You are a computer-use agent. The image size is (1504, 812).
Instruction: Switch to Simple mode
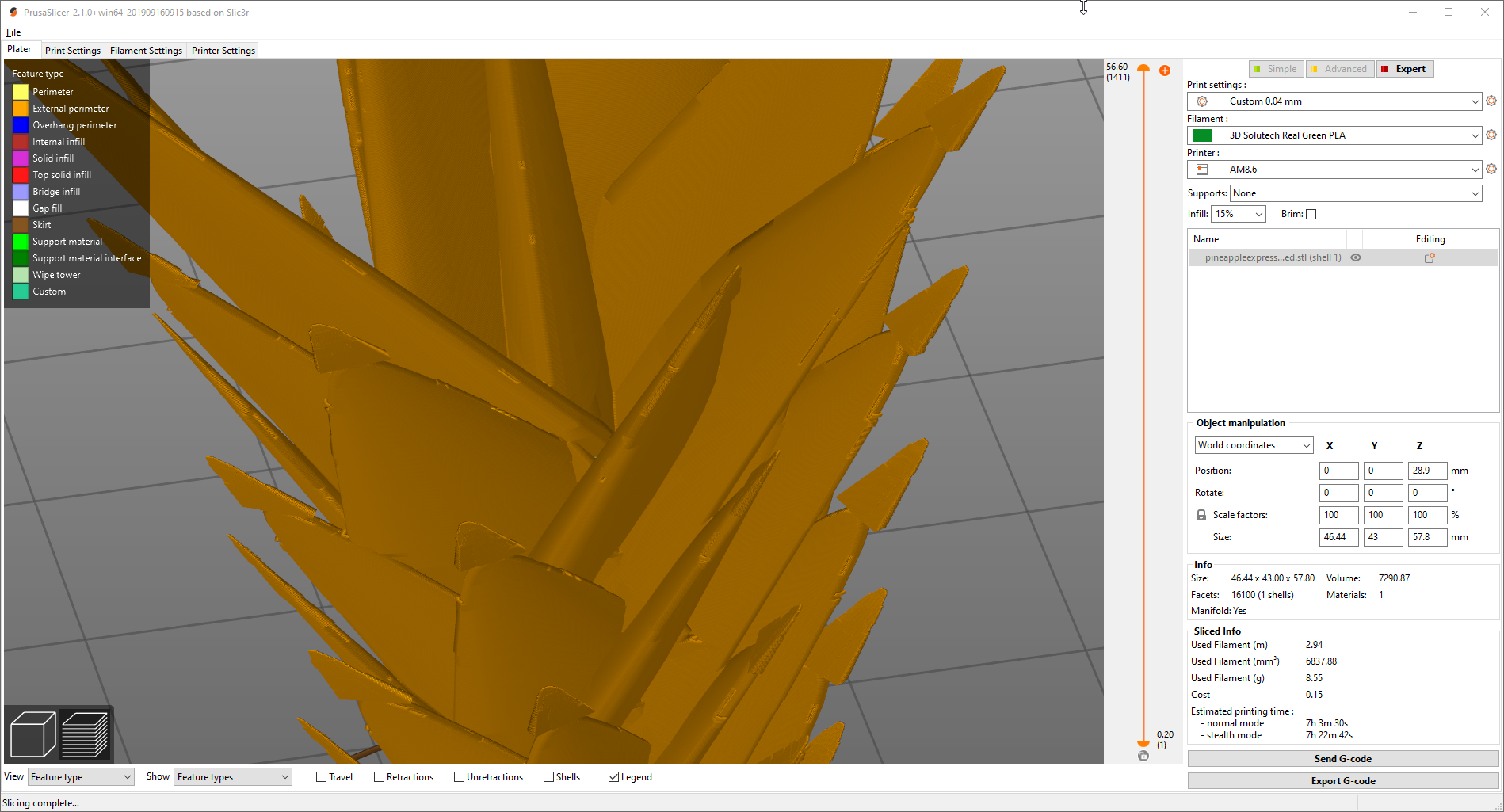(1276, 69)
